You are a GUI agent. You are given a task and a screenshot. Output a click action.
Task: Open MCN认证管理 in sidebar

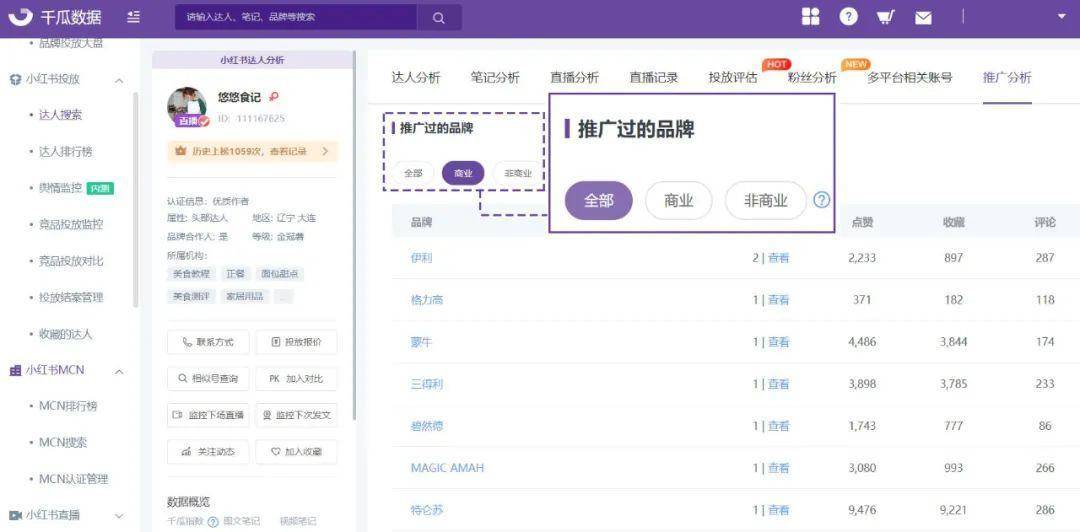tap(73, 479)
